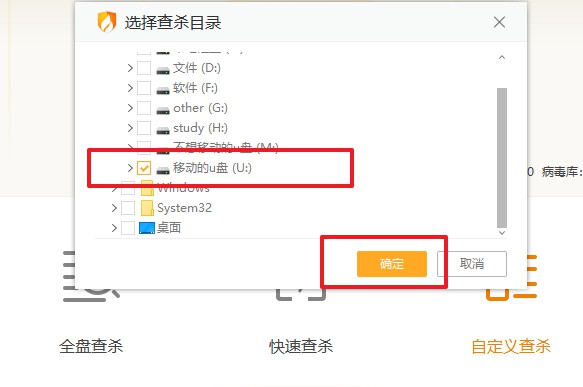Confirm with the 确定 button
This screenshot has width=583, height=387.
point(392,264)
